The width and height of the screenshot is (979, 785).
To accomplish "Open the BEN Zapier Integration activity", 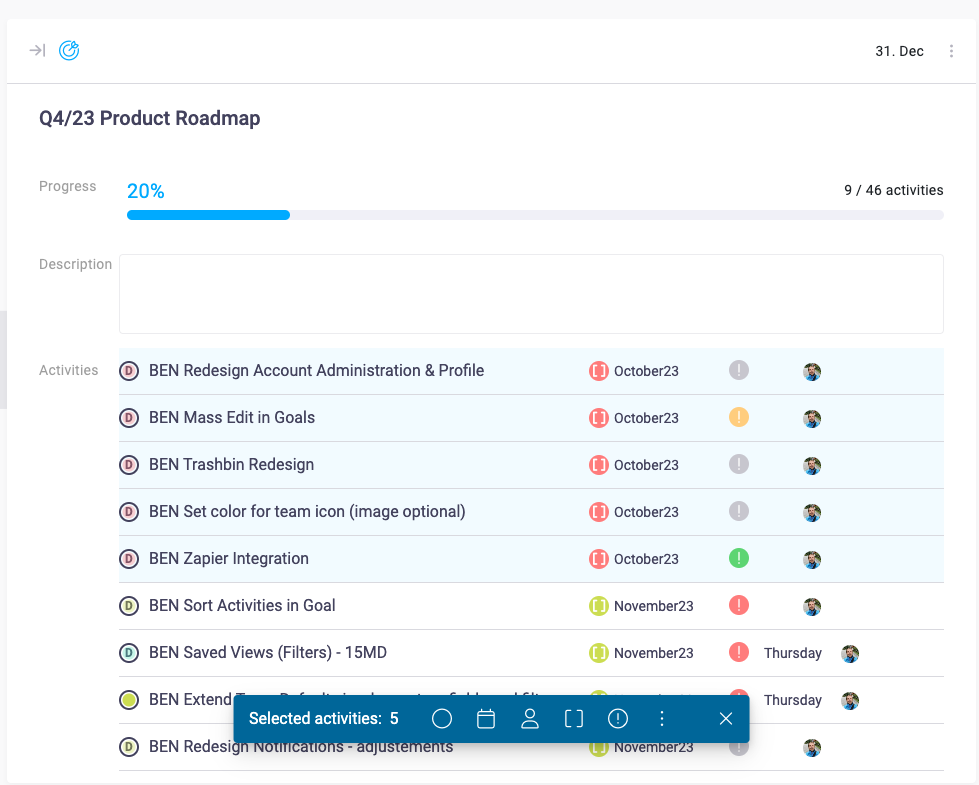I will (228, 559).
